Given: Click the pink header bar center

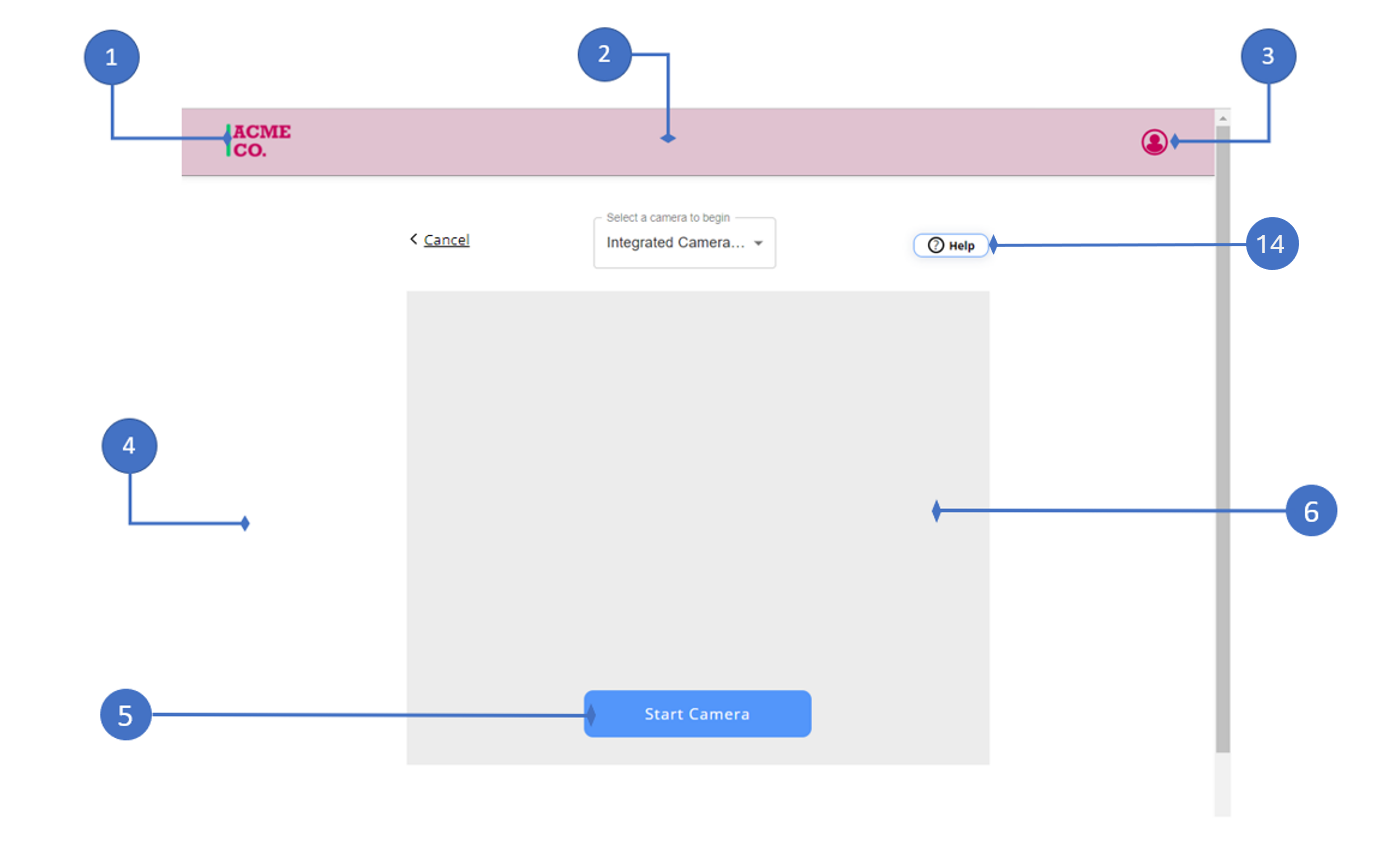Looking at the screenshot, I should (697, 141).
